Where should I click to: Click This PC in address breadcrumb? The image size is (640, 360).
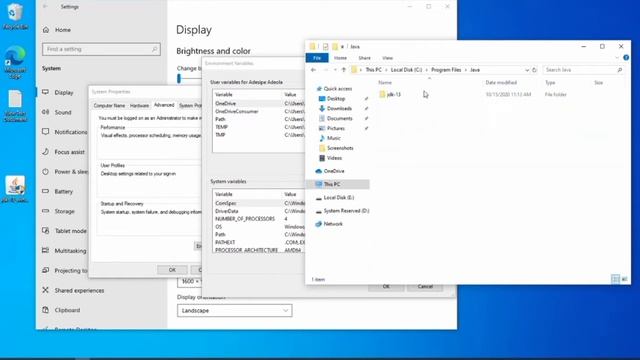(x=373, y=70)
